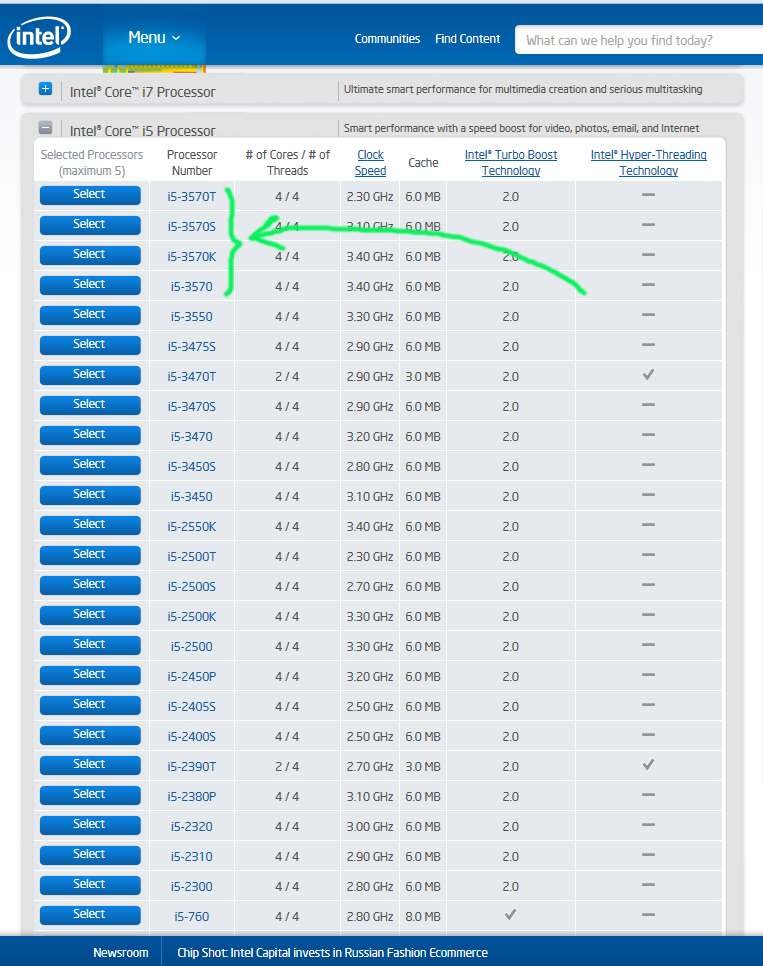This screenshot has height=966, width=763.
Task: Click the Cache column header
Action: pyautogui.click(x=423, y=163)
